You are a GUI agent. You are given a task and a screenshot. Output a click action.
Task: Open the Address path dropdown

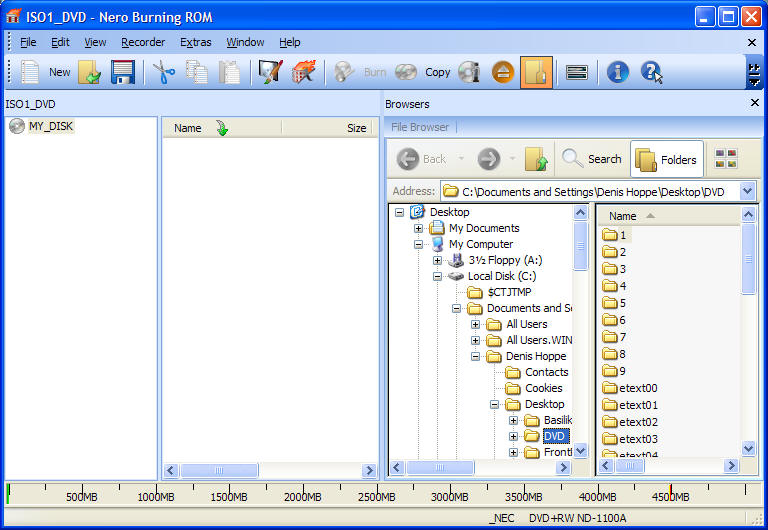(747, 191)
